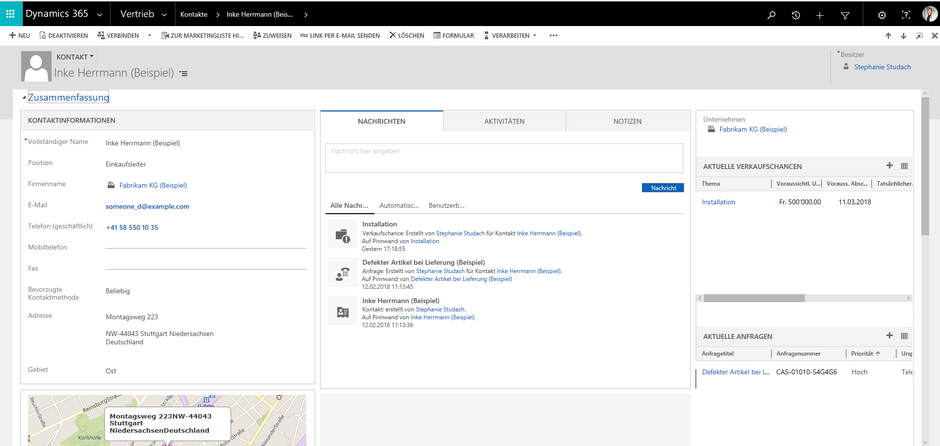
Task: Open the advanced find filter icon
Action: pos(845,15)
